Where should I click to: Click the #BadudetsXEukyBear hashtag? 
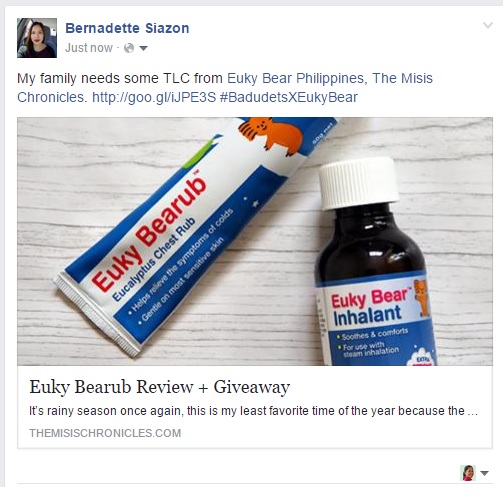coord(289,97)
